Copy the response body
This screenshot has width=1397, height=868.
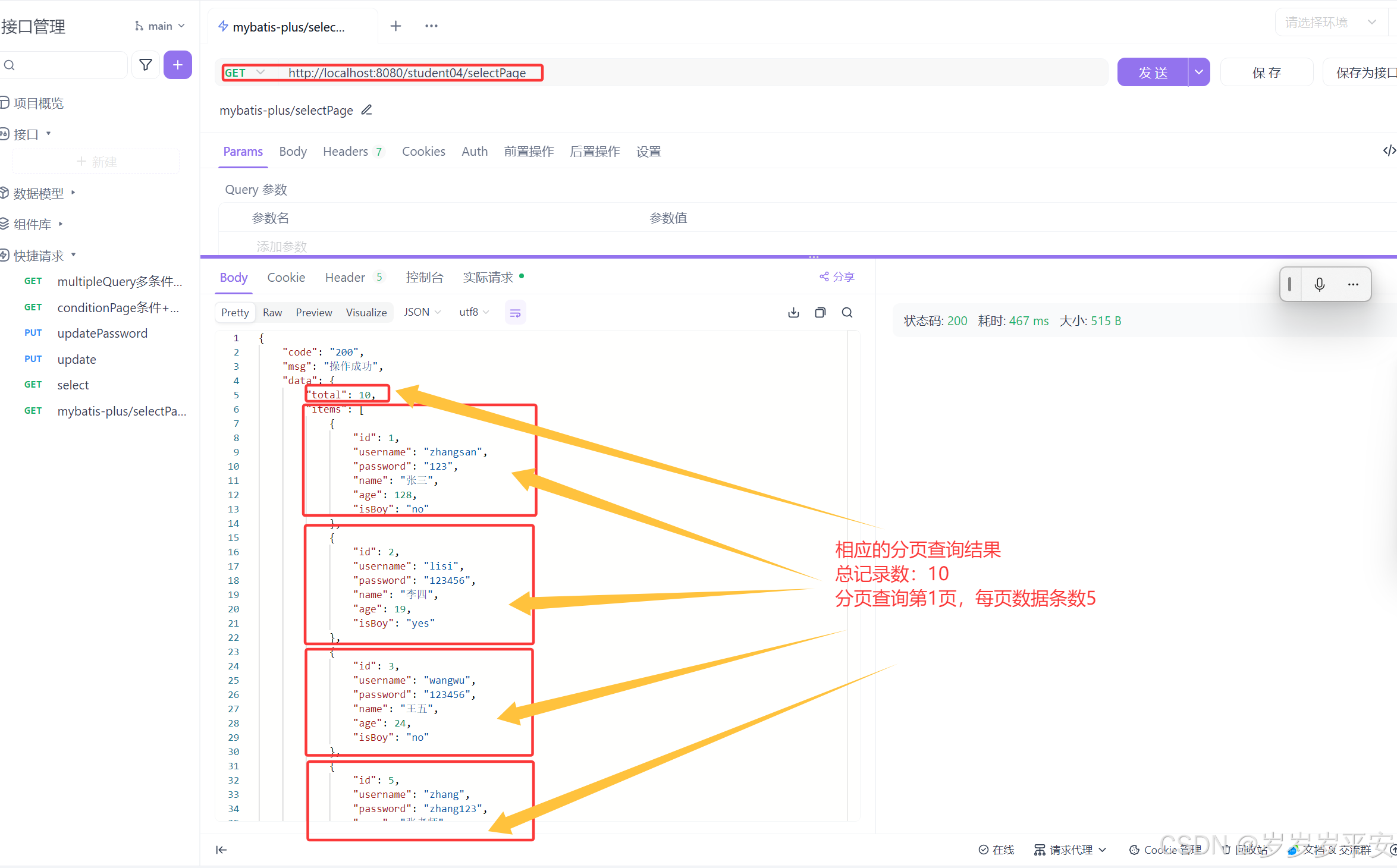coord(820,313)
